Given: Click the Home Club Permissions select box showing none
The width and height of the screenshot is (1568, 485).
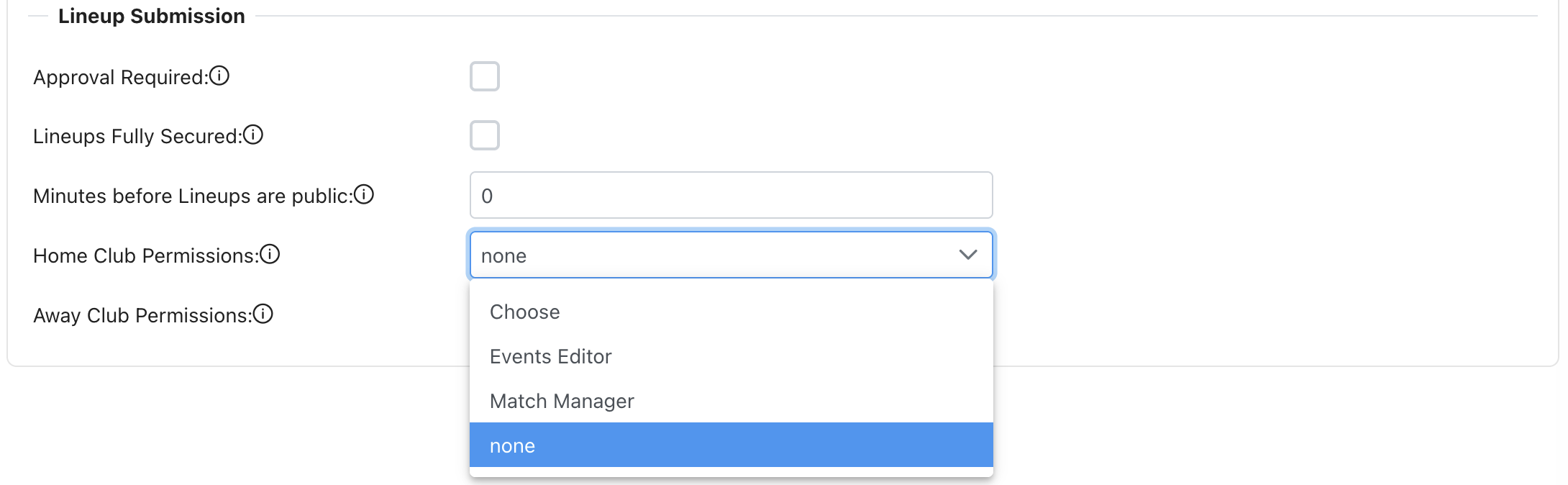Looking at the screenshot, I should click(x=712, y=255).
